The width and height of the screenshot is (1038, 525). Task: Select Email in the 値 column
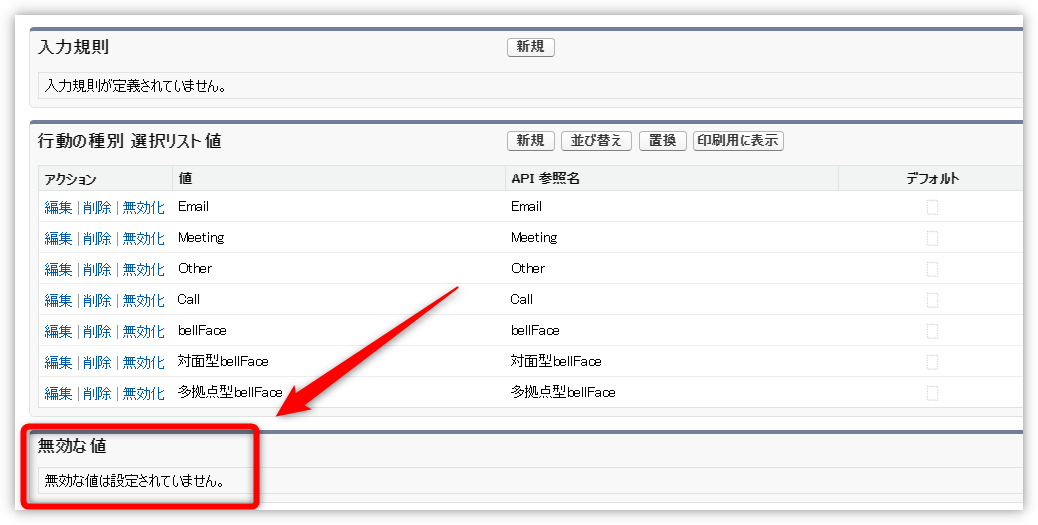tap(193, 207)
